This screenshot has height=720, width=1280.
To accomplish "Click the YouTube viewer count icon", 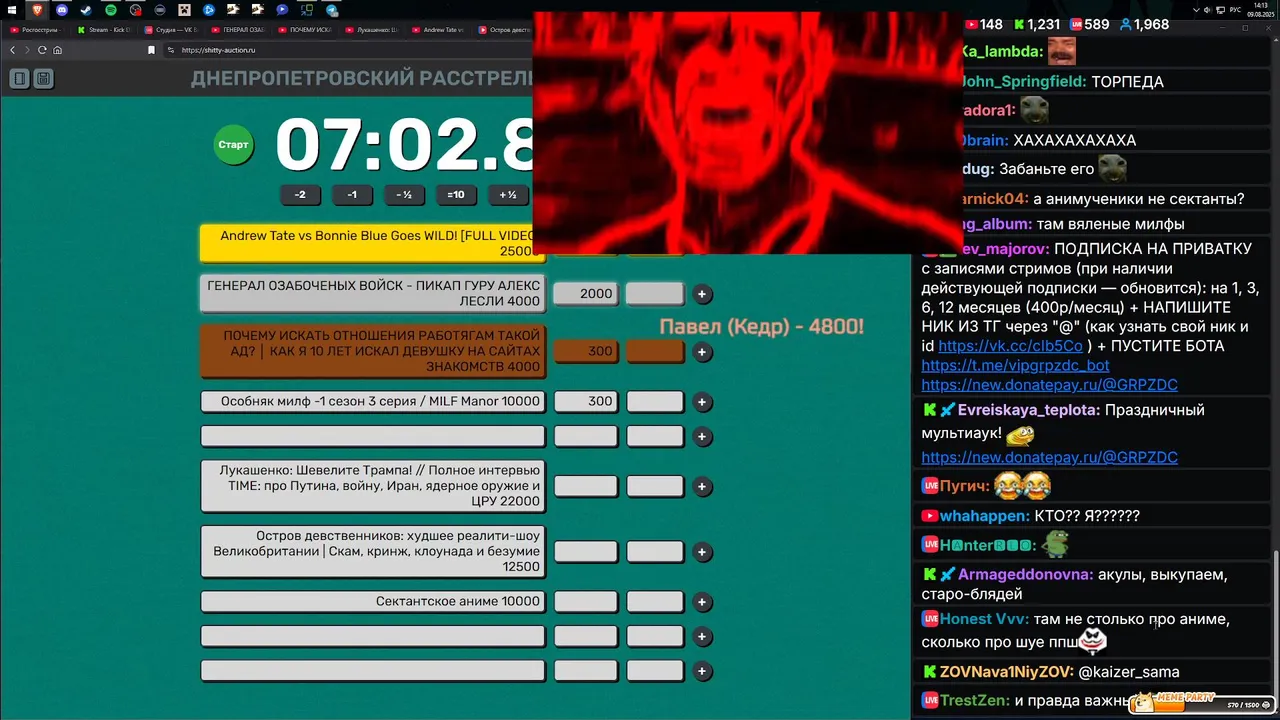I will click(971, 24).
